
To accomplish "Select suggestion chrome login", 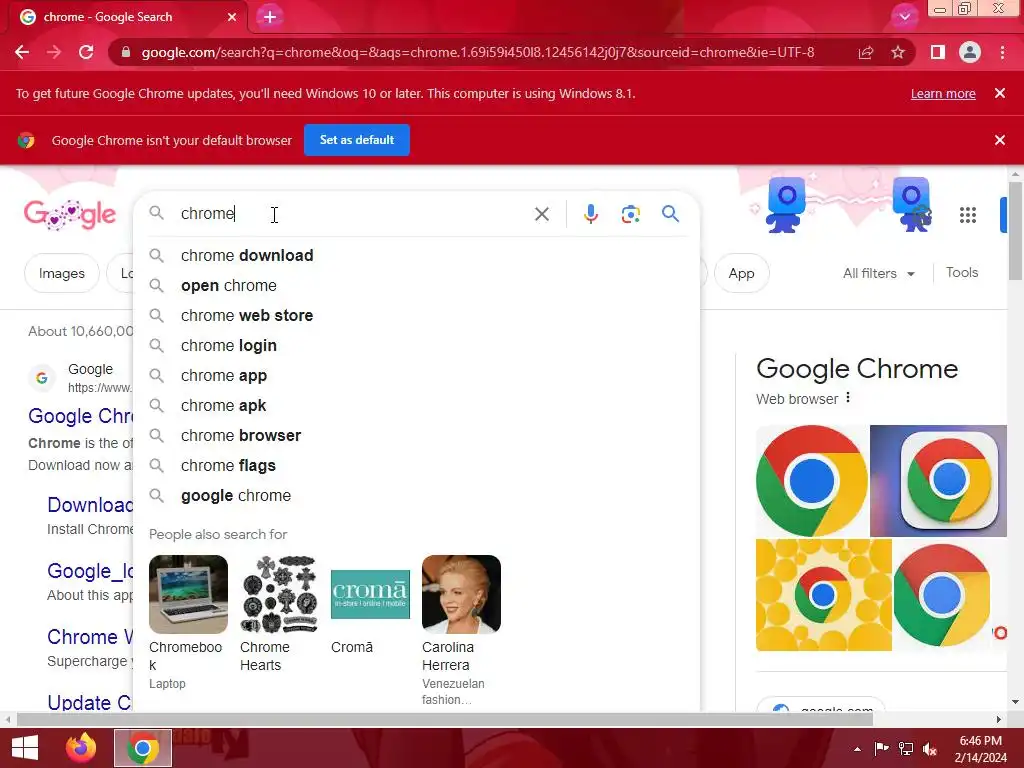I will [x=417, y=345].
